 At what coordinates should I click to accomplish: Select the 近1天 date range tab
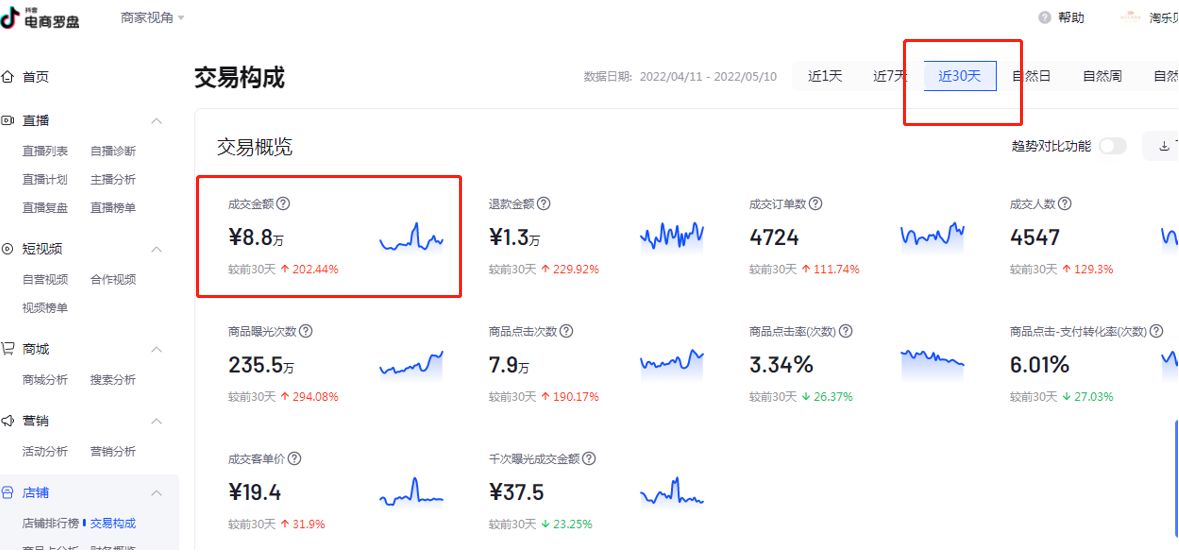(825, 76)
